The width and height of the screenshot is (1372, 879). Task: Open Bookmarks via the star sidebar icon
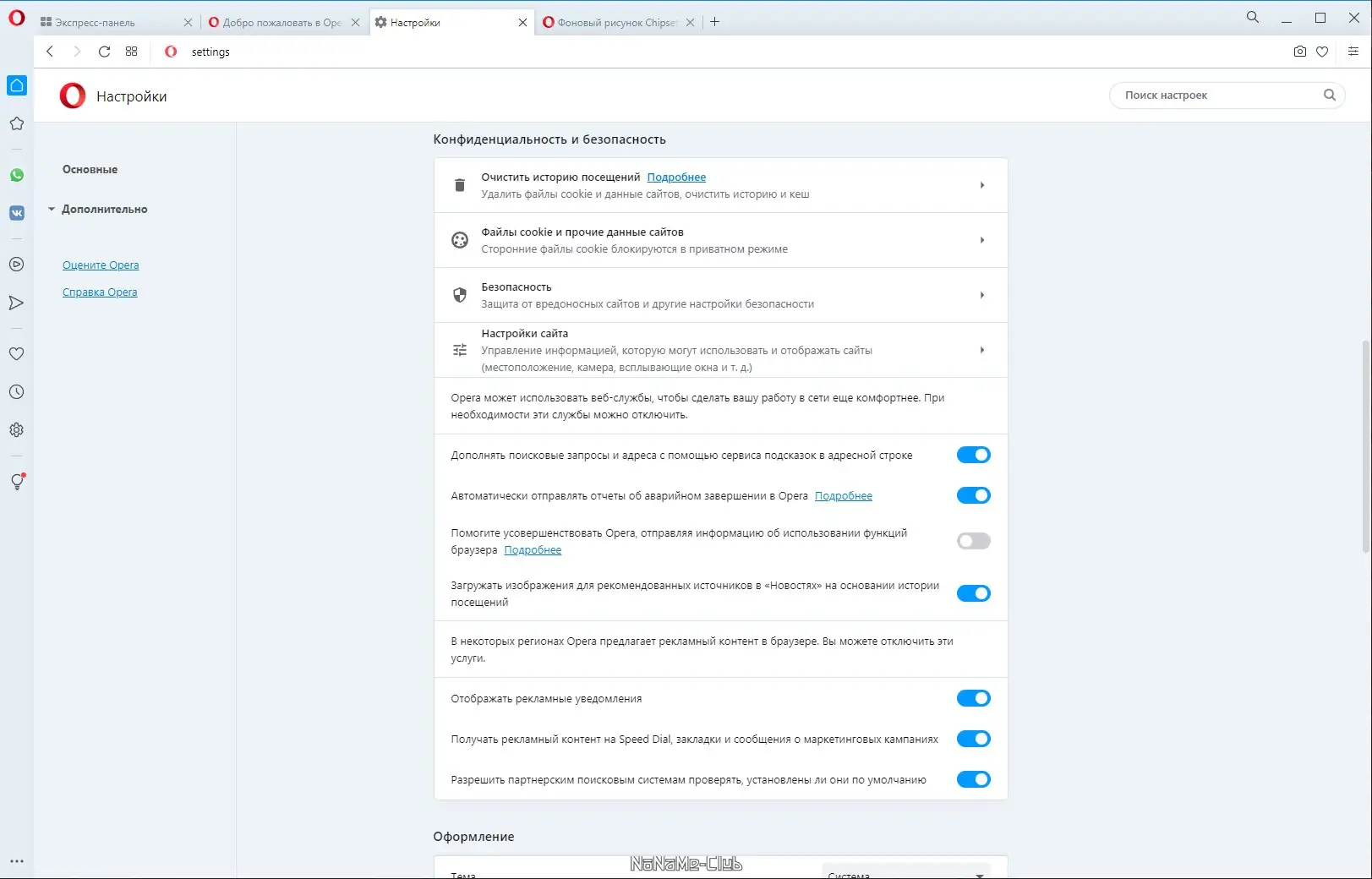pos(17,123)
